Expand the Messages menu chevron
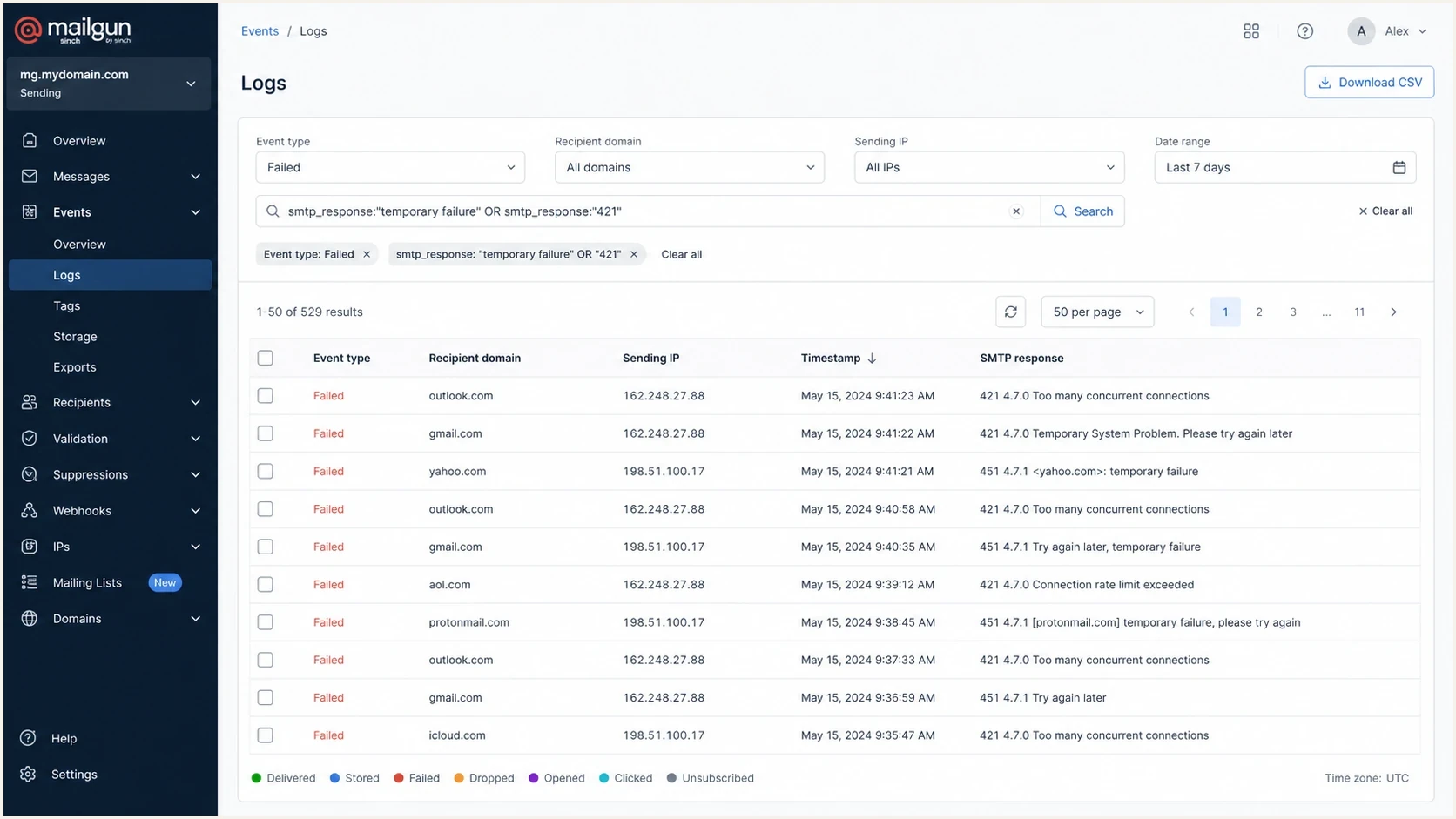This screenshot has width=1456, height=819. [195, 176]
